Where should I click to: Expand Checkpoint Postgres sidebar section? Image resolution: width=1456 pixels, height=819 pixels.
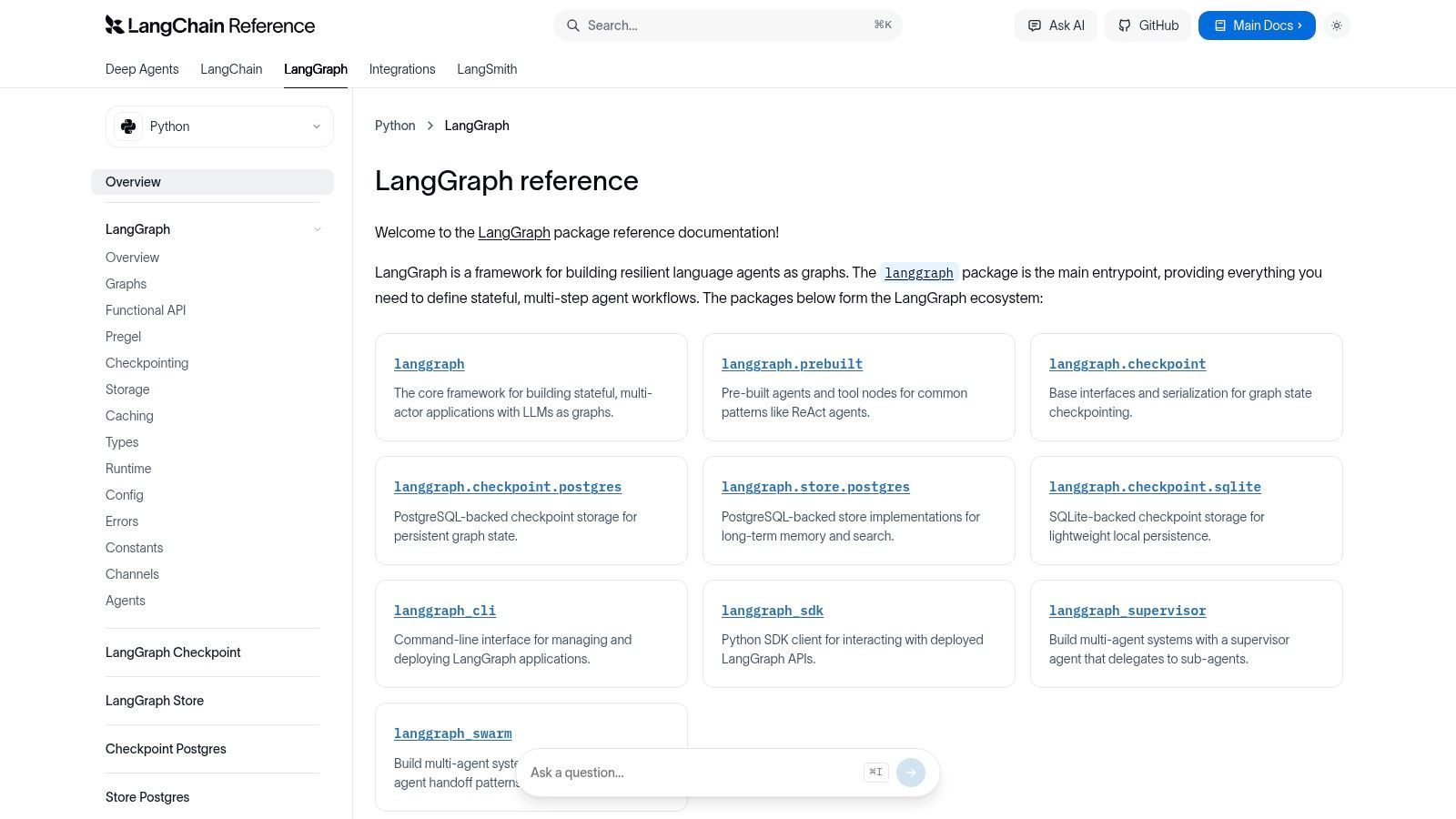tap(166, 749)
